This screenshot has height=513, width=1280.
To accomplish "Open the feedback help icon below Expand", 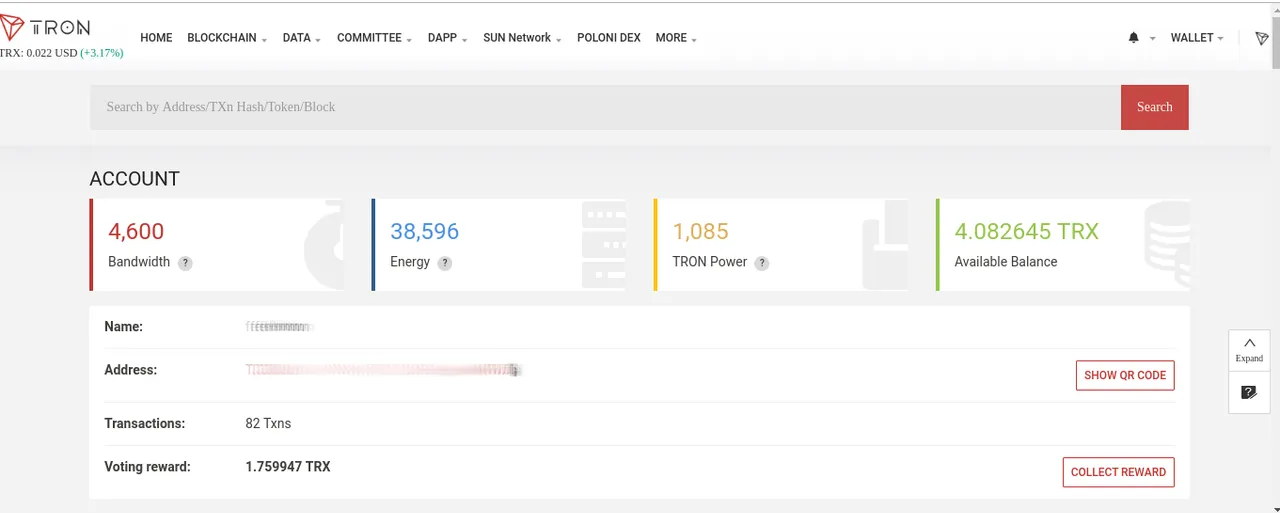I will [1249, 392].
